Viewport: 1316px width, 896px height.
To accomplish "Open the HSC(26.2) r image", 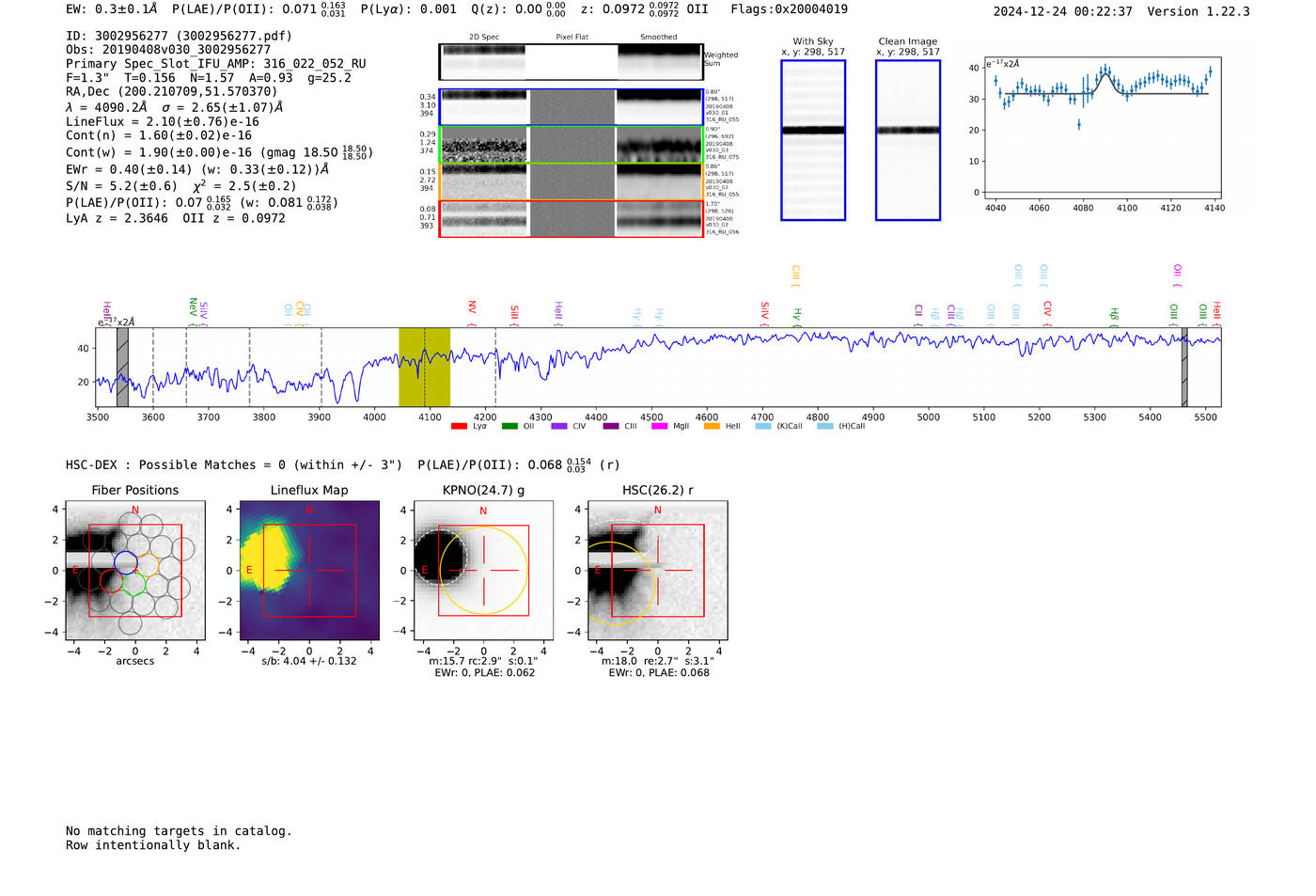I will coord(657,570).
